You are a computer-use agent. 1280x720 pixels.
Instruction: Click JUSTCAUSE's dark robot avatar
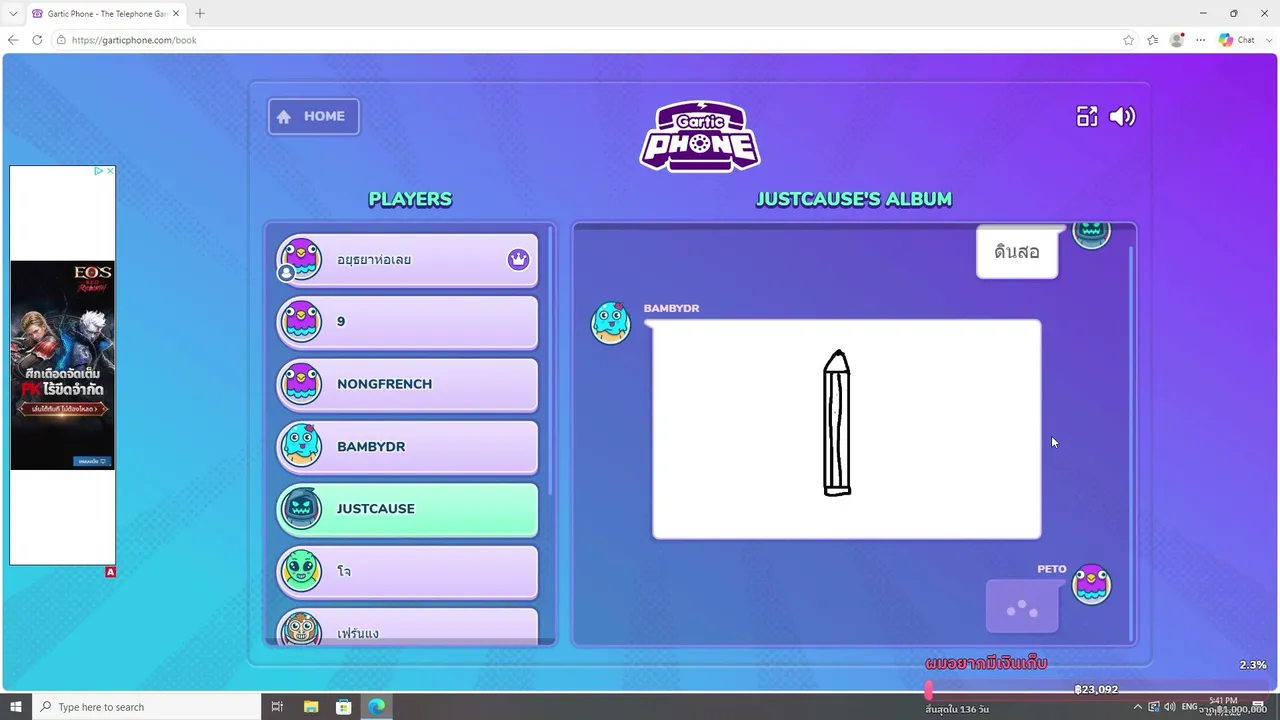coord(301,509)
